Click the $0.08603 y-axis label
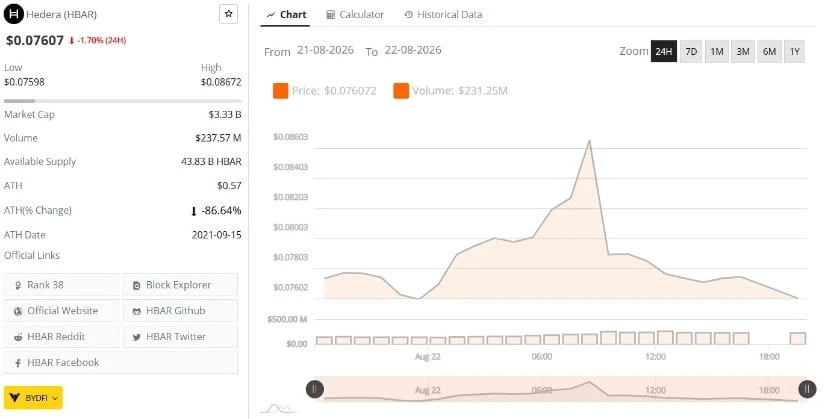825x419 pixels. click(290, 137)
